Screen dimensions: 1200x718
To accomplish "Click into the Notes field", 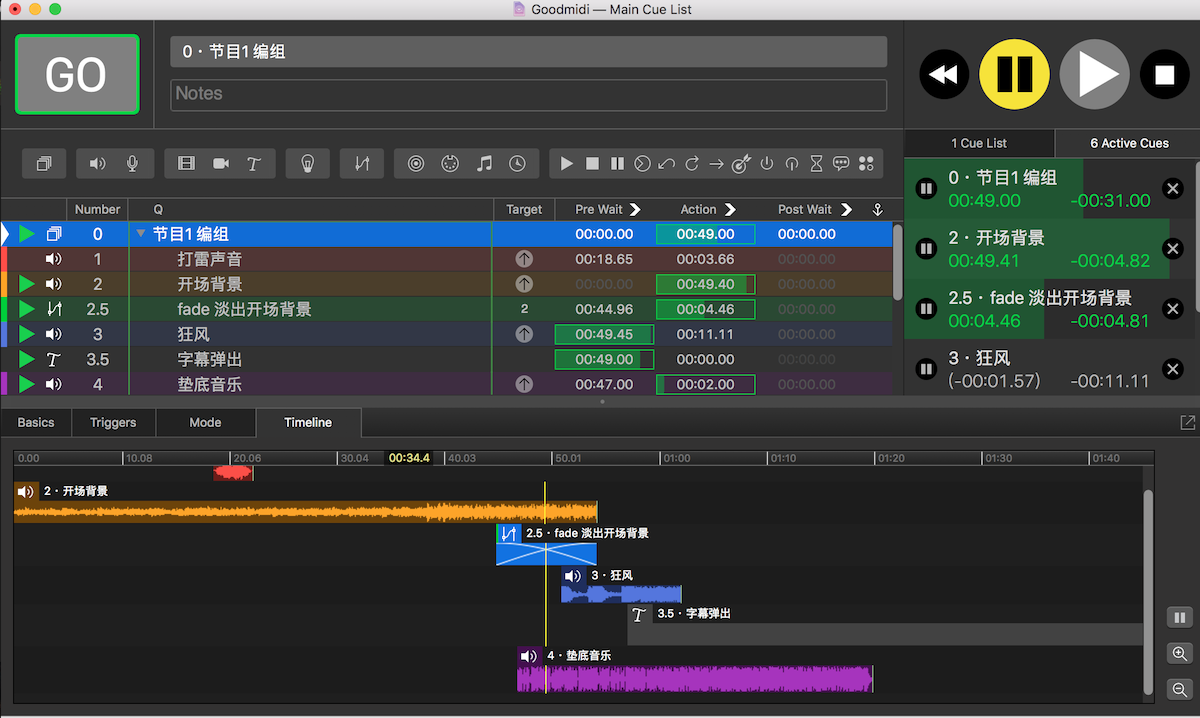I will tap(528, 94).
